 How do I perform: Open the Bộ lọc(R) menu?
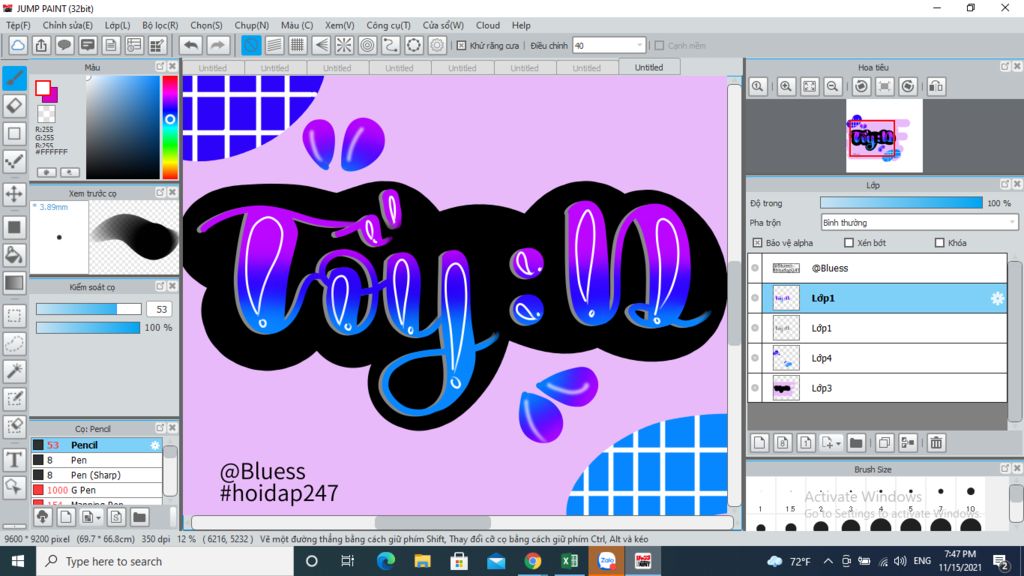160,25
